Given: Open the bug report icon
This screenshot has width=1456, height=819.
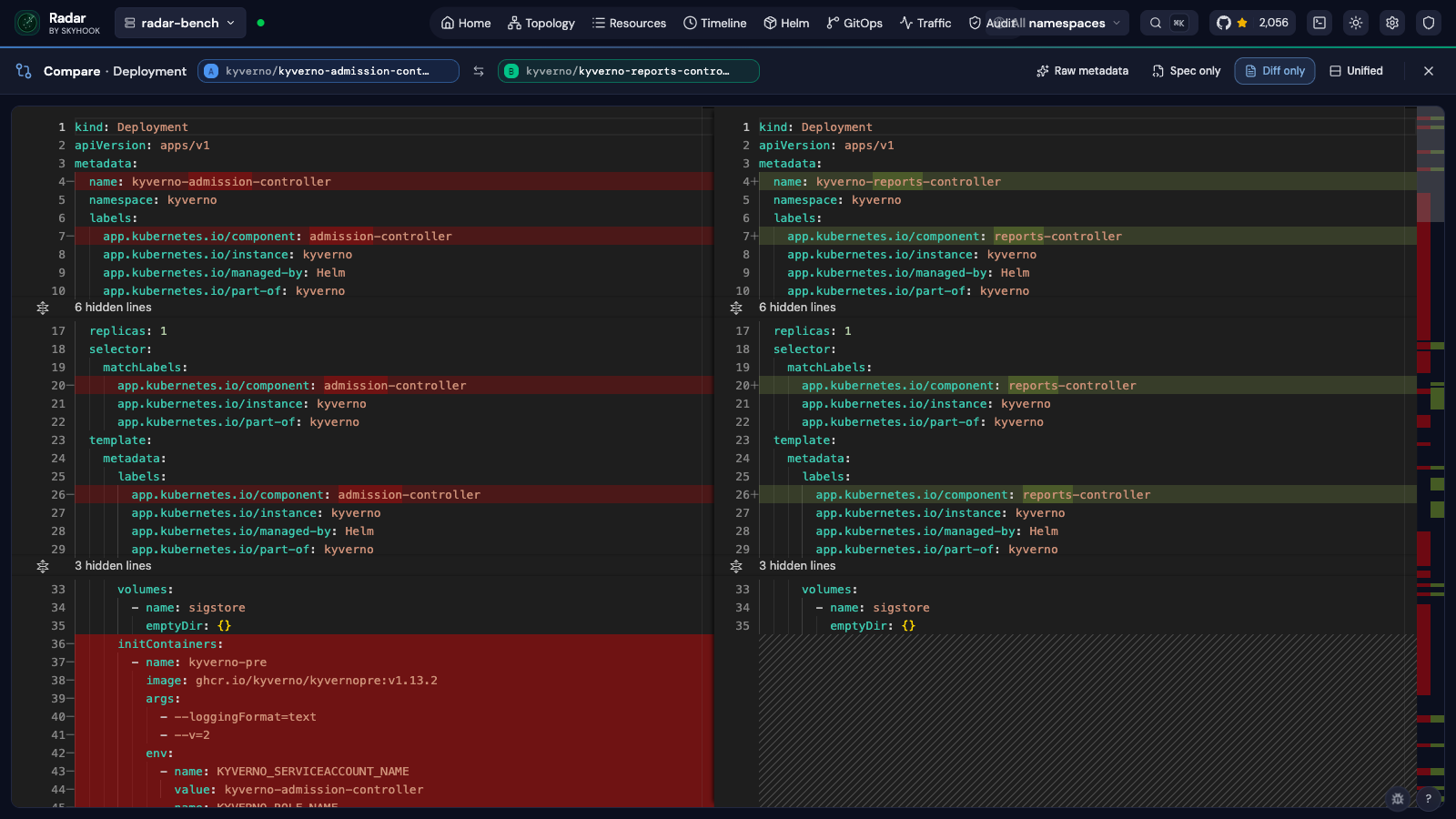Looking at the screenshot, I should pyautogui.click(x=1398, y=799).
